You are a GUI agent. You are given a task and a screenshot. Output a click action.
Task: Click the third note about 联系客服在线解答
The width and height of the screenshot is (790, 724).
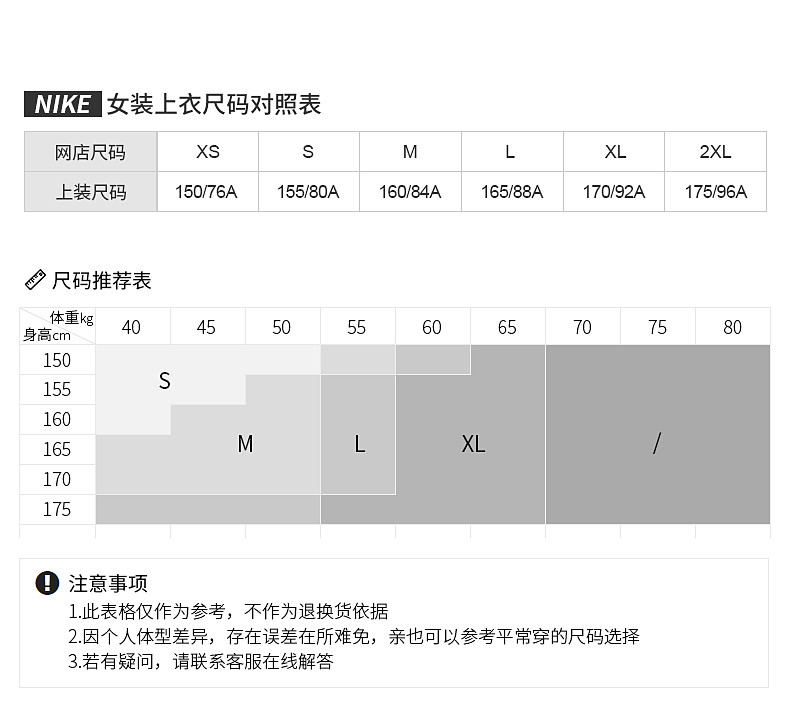point(200,662)
